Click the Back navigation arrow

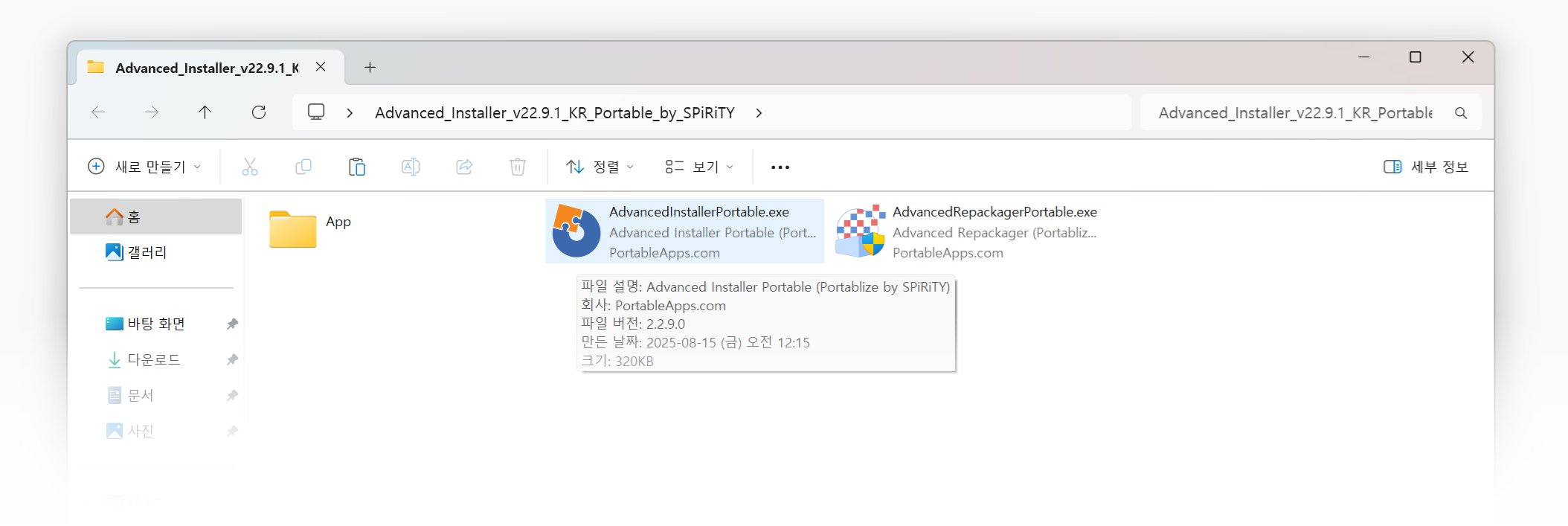(98, 112)
